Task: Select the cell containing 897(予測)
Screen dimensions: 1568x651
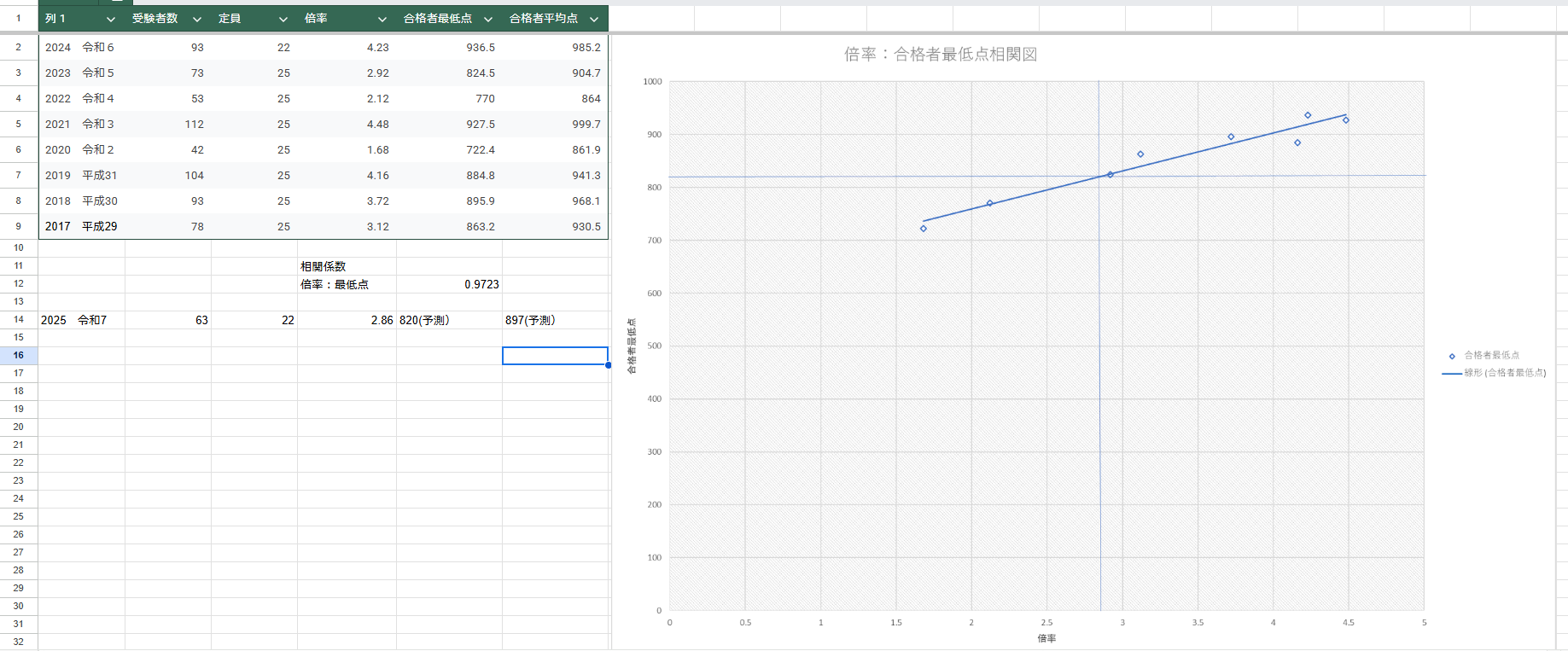Action: coord(555,320)
